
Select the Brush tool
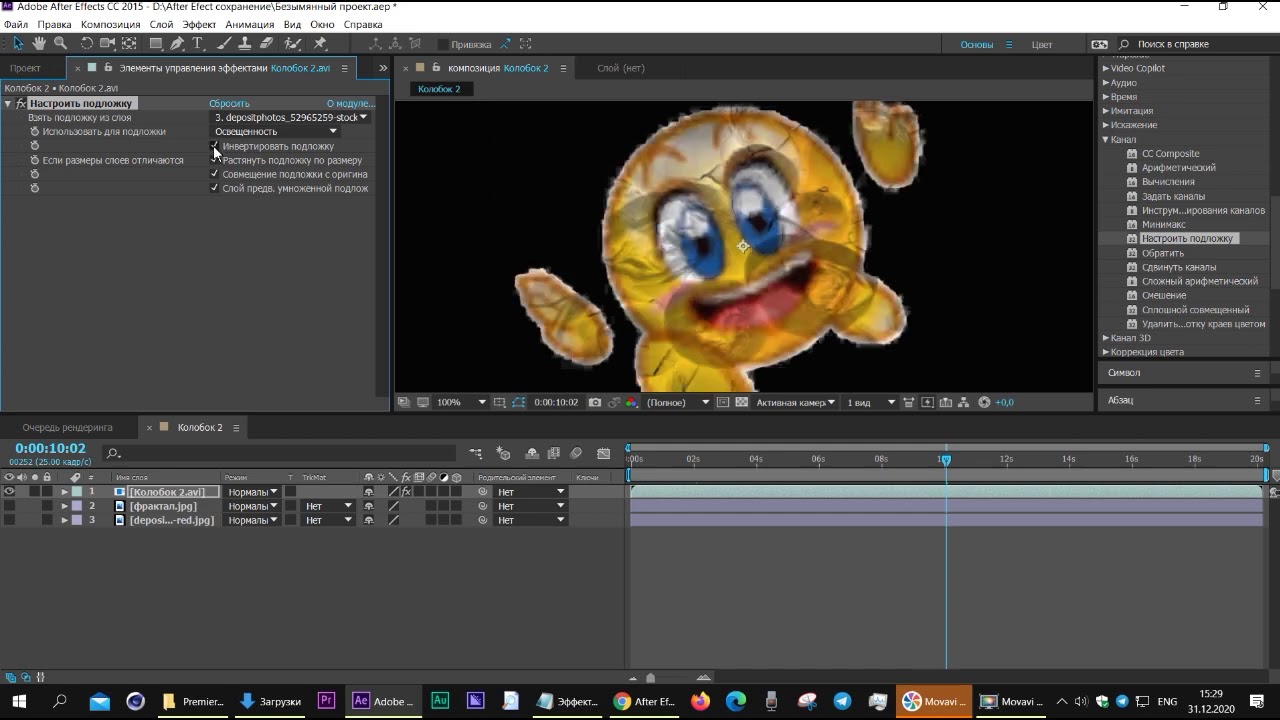224,44
